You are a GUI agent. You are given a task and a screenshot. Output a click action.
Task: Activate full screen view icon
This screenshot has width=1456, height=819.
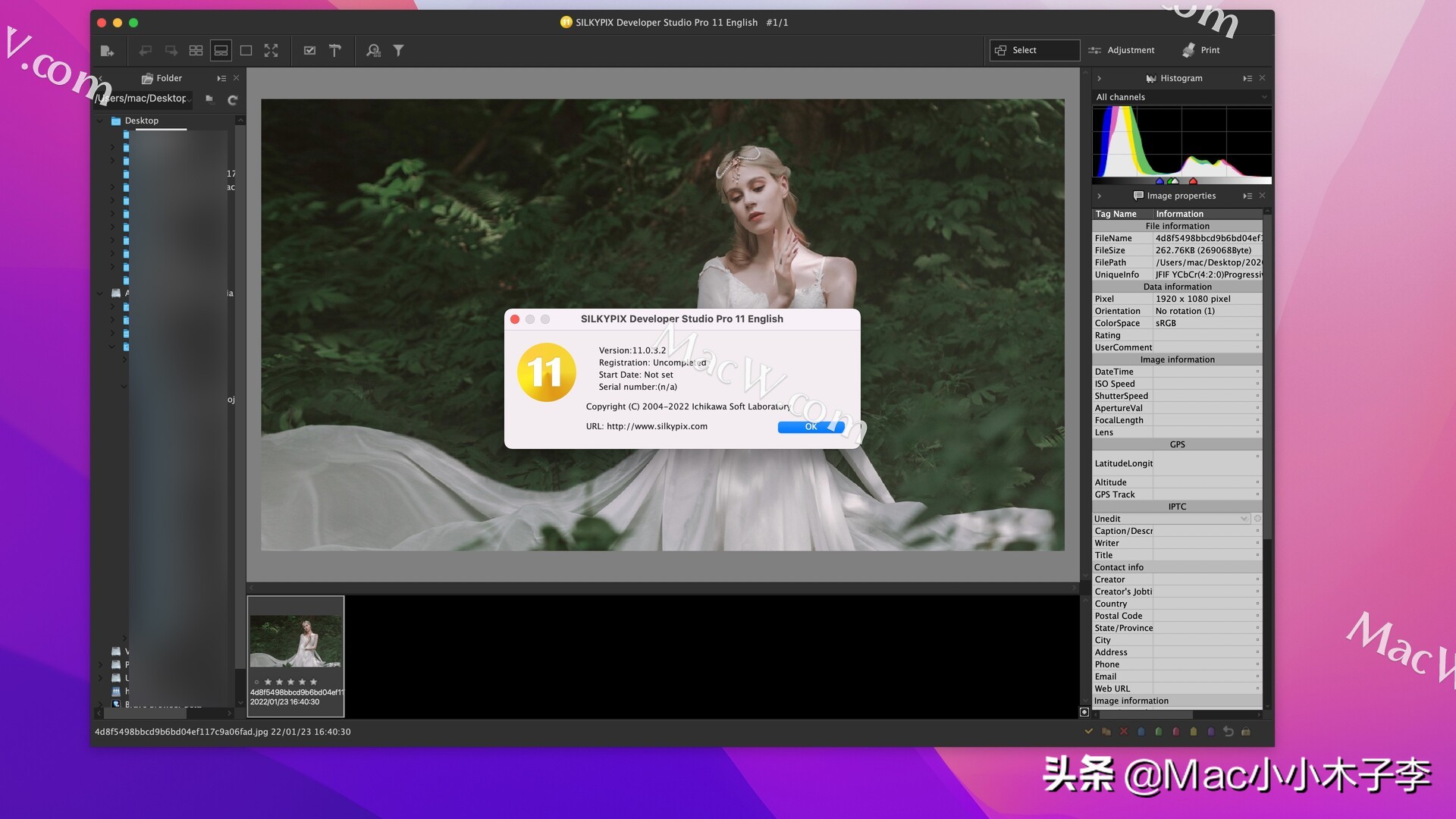pyautogui.click(x=271, y=50)
